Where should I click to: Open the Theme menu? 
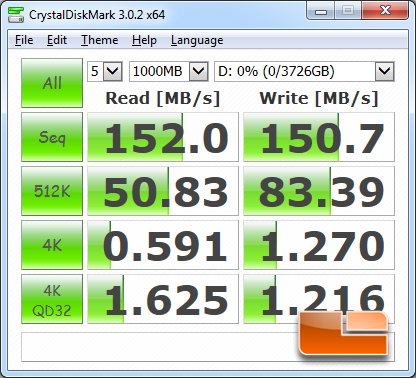pyautogui.click(x=100, y=40)
